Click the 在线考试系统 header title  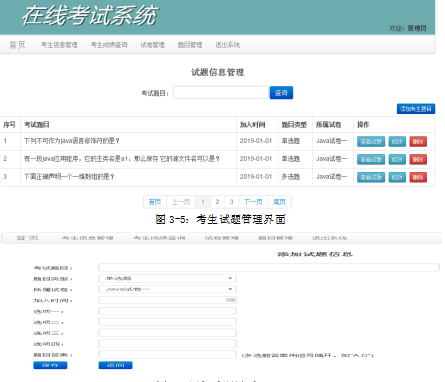[90, 16]
